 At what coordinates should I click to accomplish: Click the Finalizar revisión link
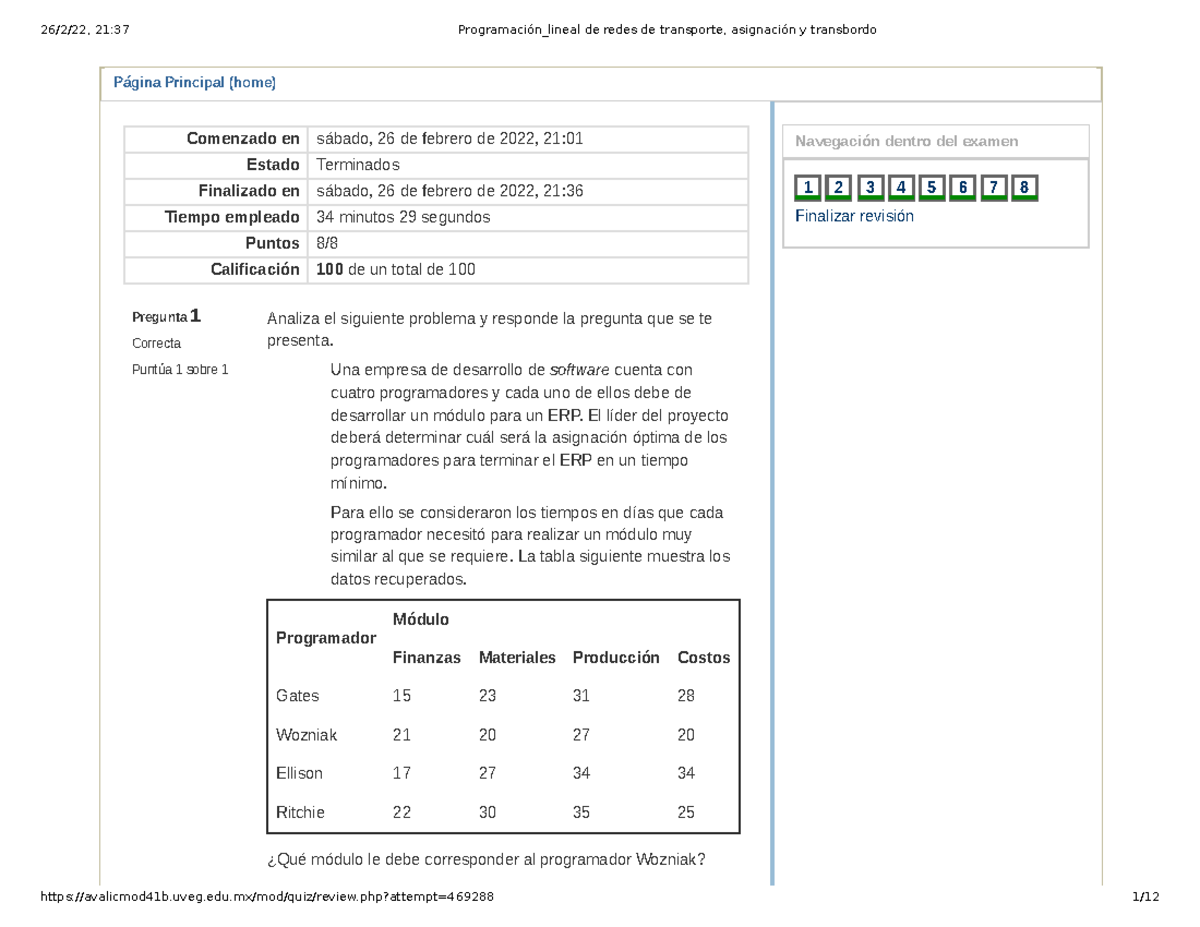854,216
